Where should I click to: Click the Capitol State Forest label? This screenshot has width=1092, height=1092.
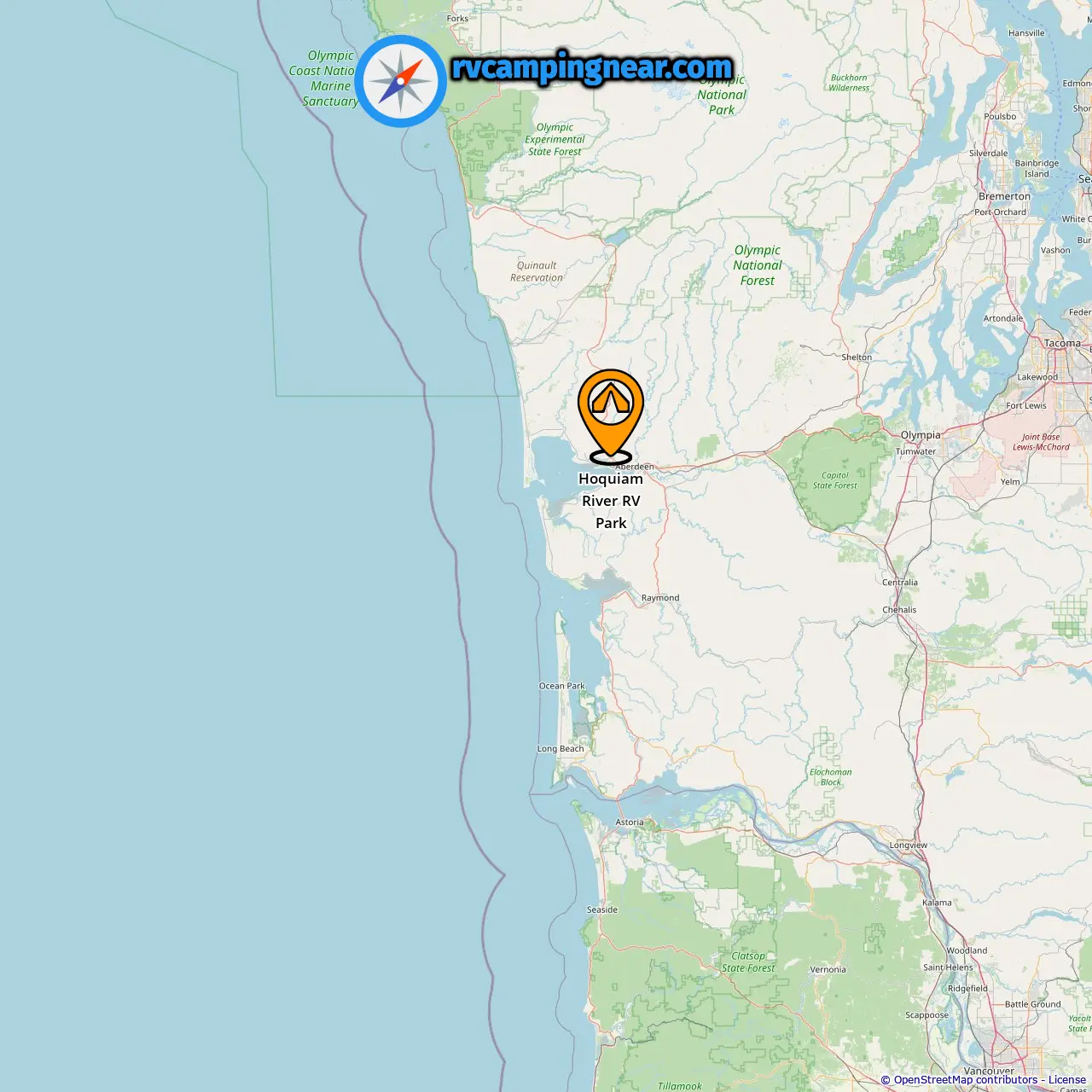click(835, 480)
